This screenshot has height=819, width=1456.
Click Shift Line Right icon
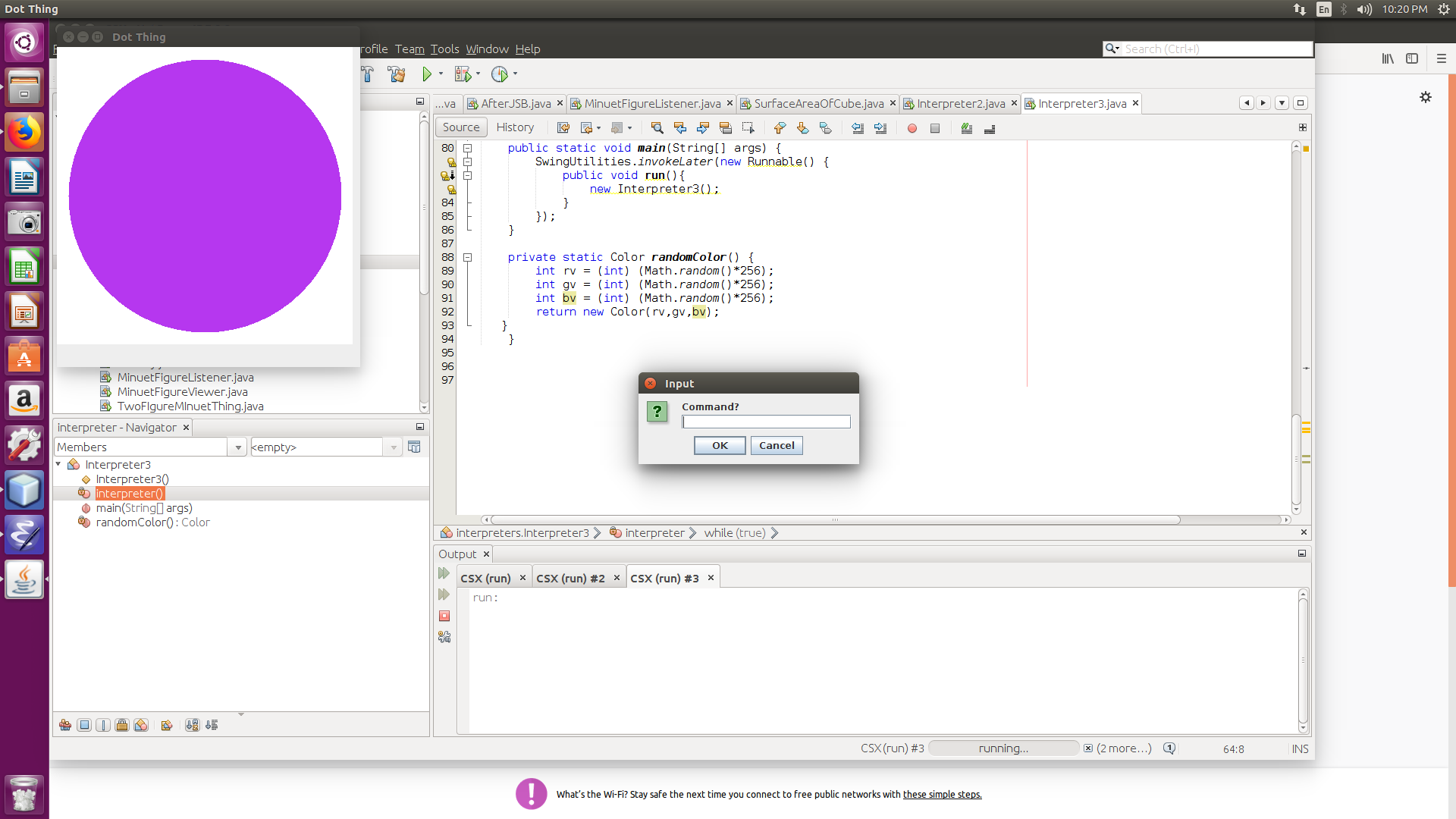click(x=880, y=128)
